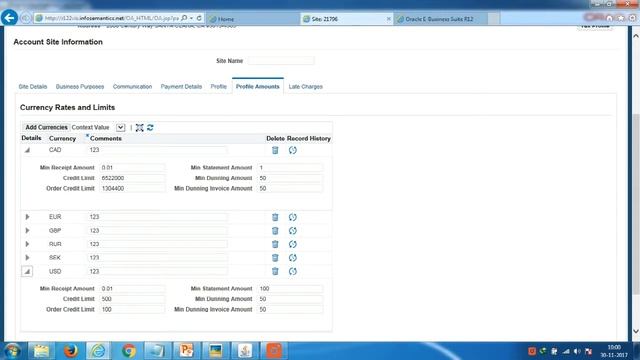Image resolution: width=640 pixels, height=360 pixels.
Task: Delete the CAD currency row
Action: 275,150
